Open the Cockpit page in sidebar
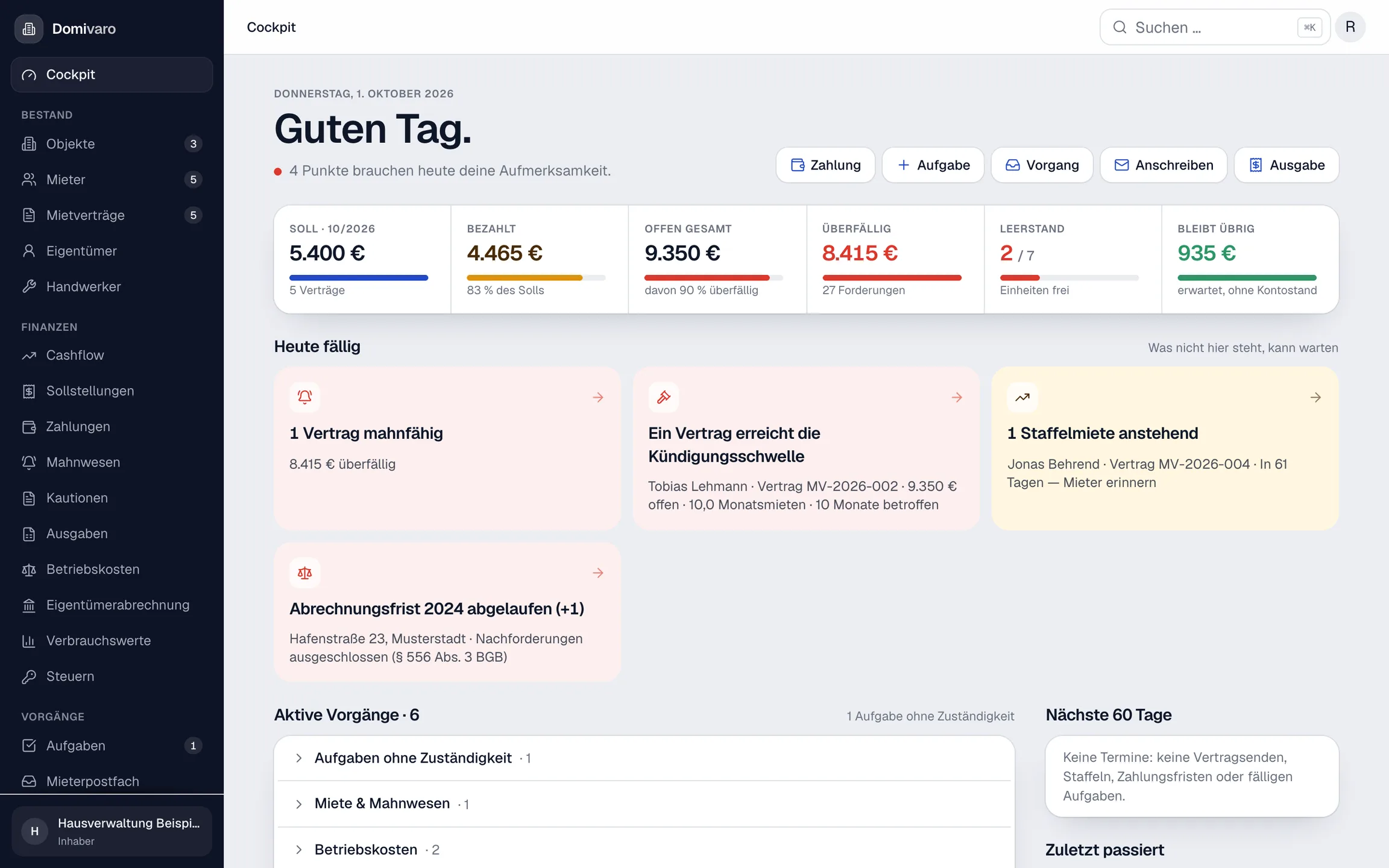Screen dimensions: 1389x868 [112, 75]
